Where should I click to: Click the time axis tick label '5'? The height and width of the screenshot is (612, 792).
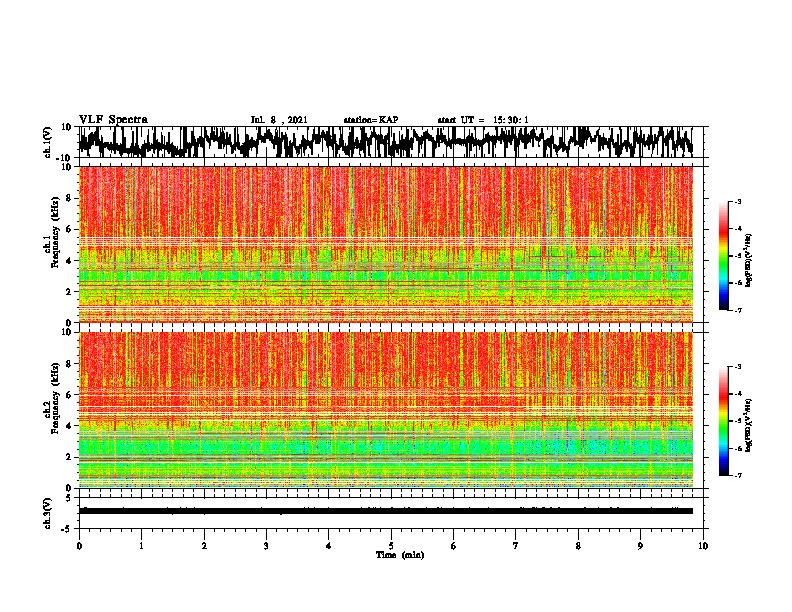click(391, 546)
